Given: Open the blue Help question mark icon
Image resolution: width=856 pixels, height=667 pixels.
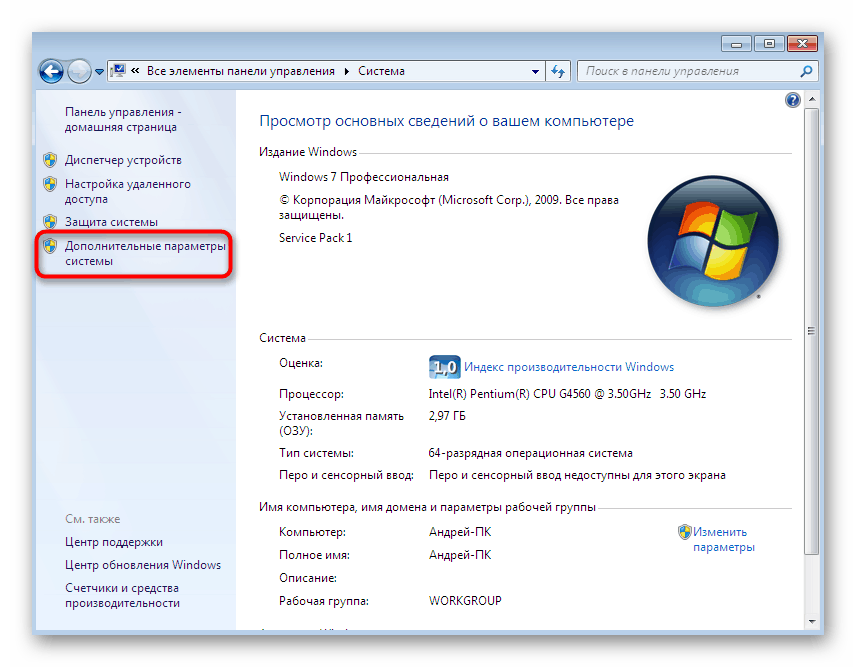Looking at the screenshot, I should (x=792, y=100).
